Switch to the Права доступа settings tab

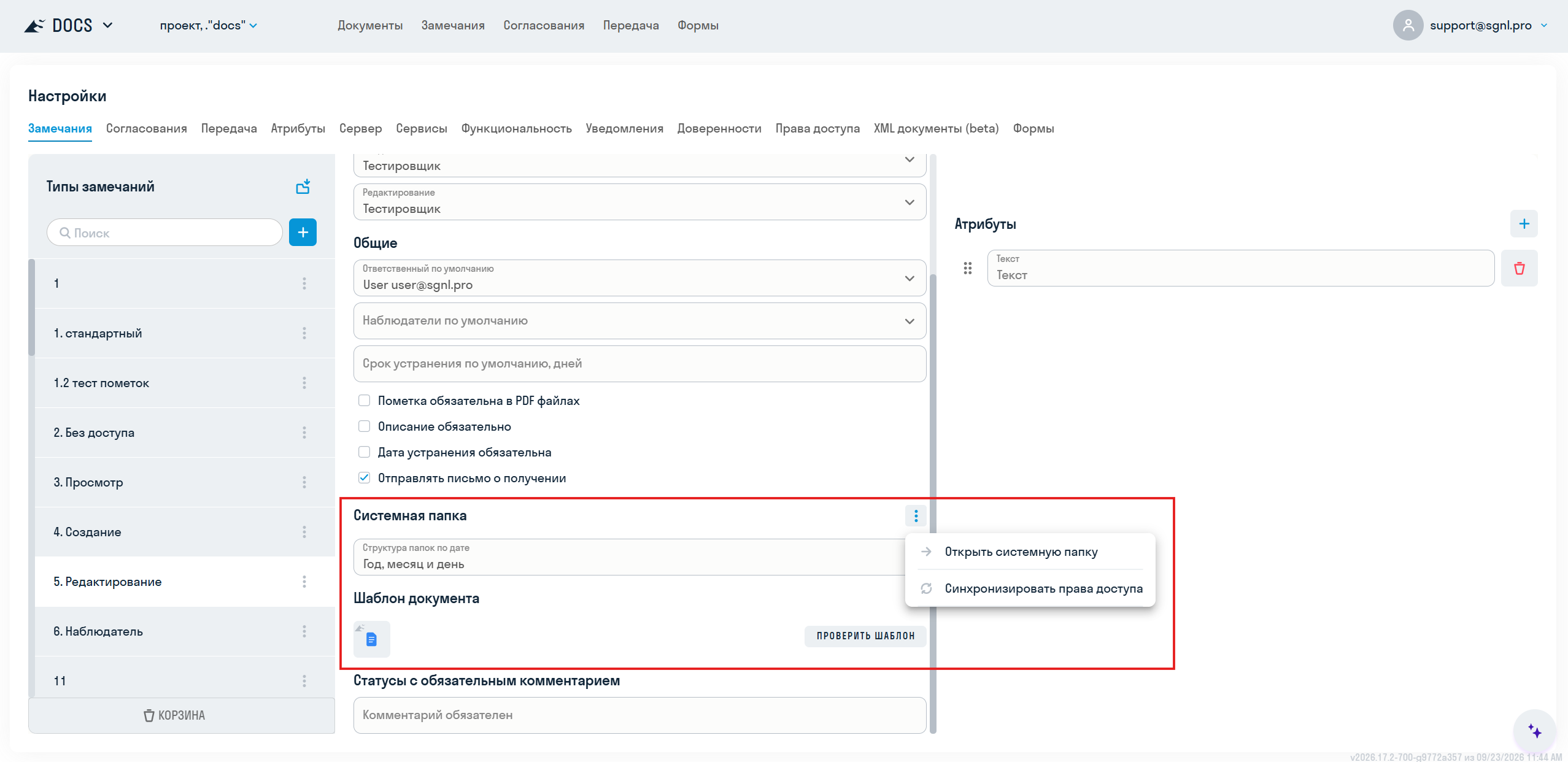pos(817,128)
